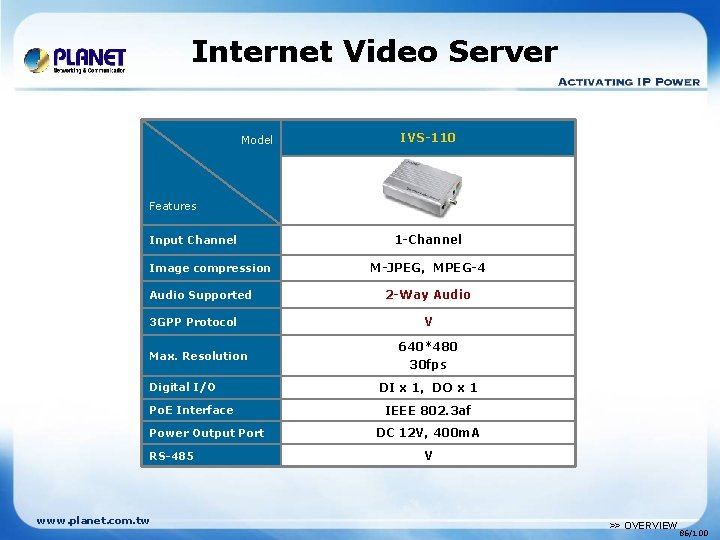The image size is (720, 540).
Task: Open the OVERVIEW link
Action: tap(643, 525)
